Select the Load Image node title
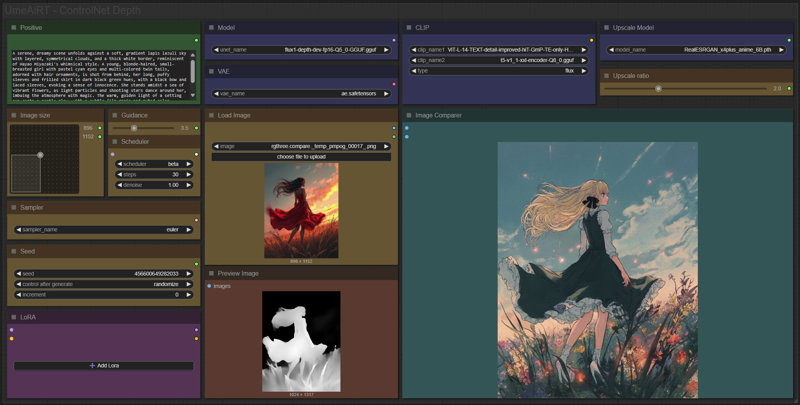800x405 pixels. [x=234, y=115]
